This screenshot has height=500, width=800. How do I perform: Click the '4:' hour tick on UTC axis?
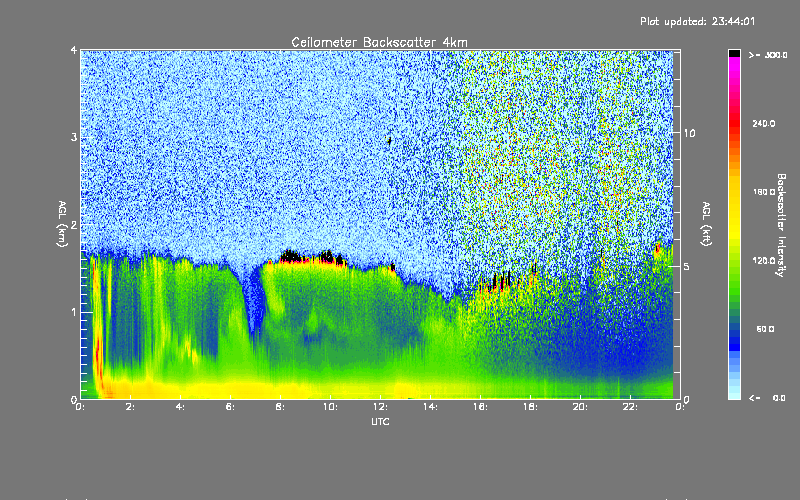tap(181, 407)
